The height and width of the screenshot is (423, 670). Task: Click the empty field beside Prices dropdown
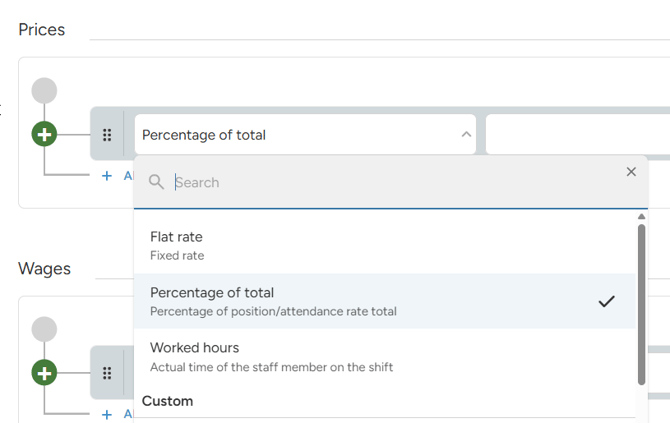point(578,134)
